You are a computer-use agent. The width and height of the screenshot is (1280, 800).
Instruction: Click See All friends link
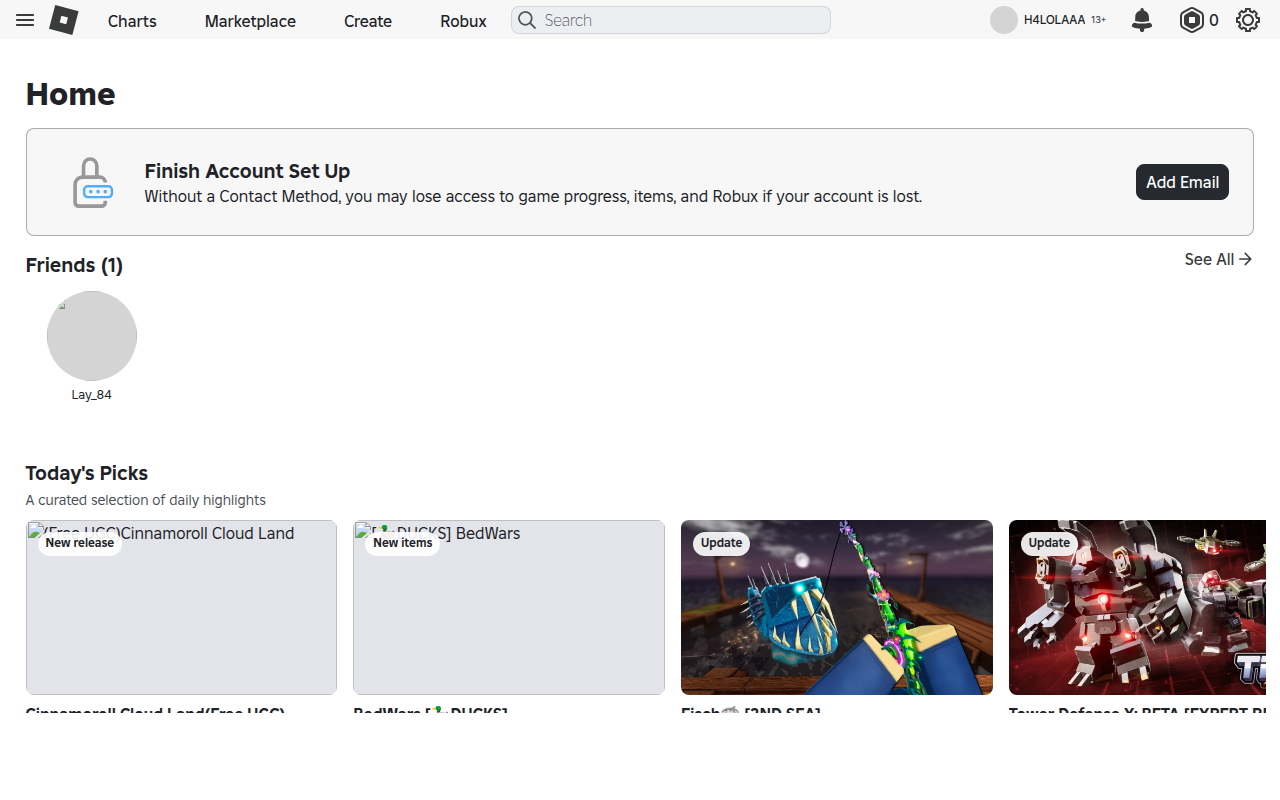tap(1218, 259)
